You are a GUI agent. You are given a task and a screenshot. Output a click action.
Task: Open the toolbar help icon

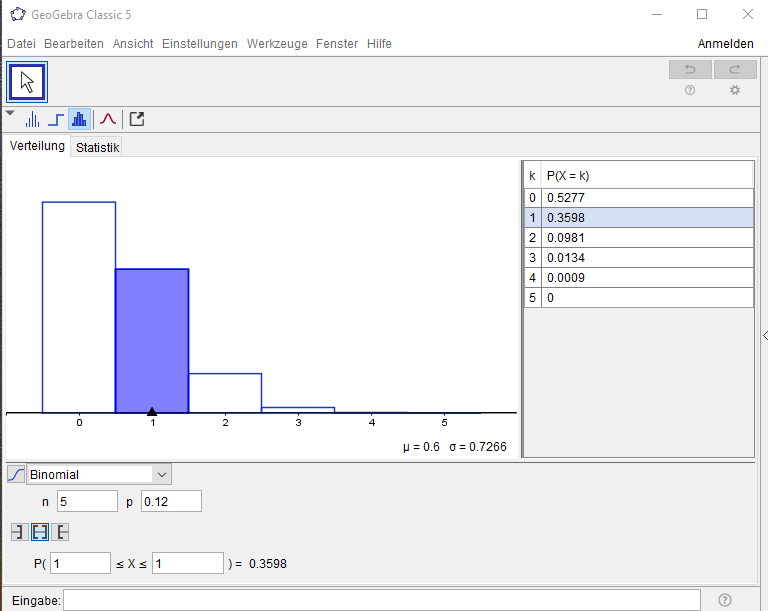[690, 90]
